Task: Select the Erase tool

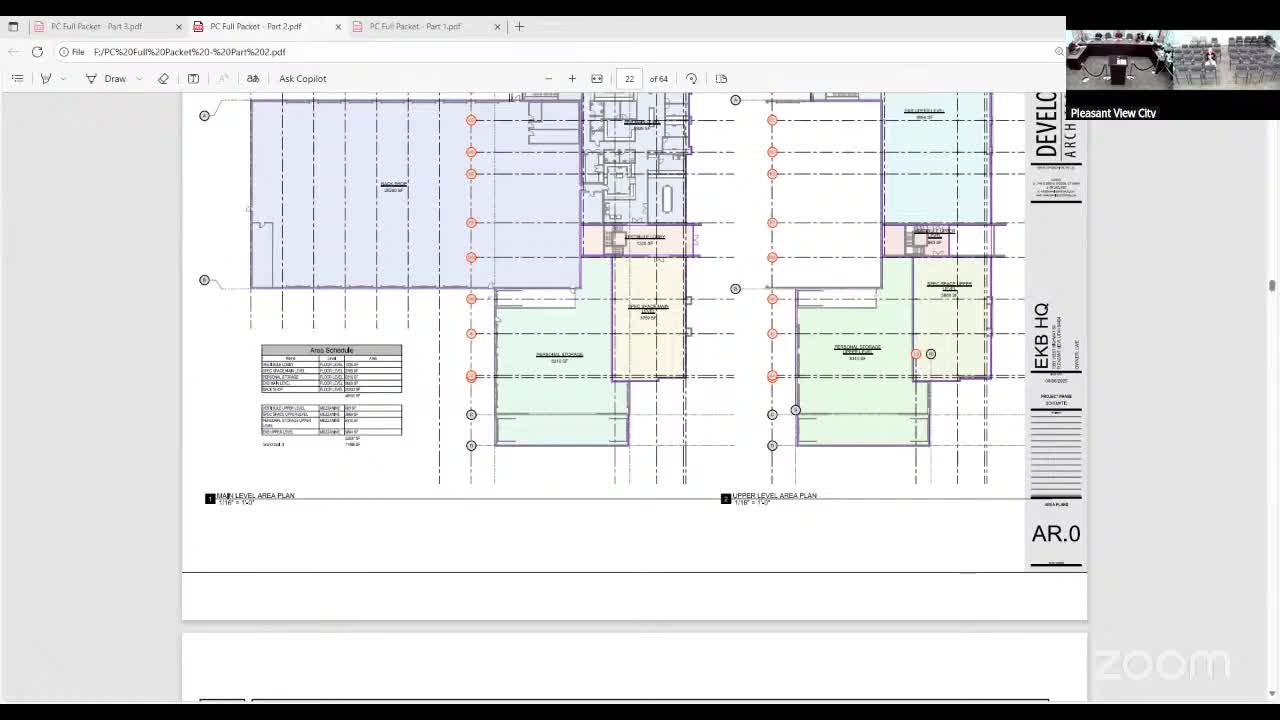Action: [x=163, y=78]
